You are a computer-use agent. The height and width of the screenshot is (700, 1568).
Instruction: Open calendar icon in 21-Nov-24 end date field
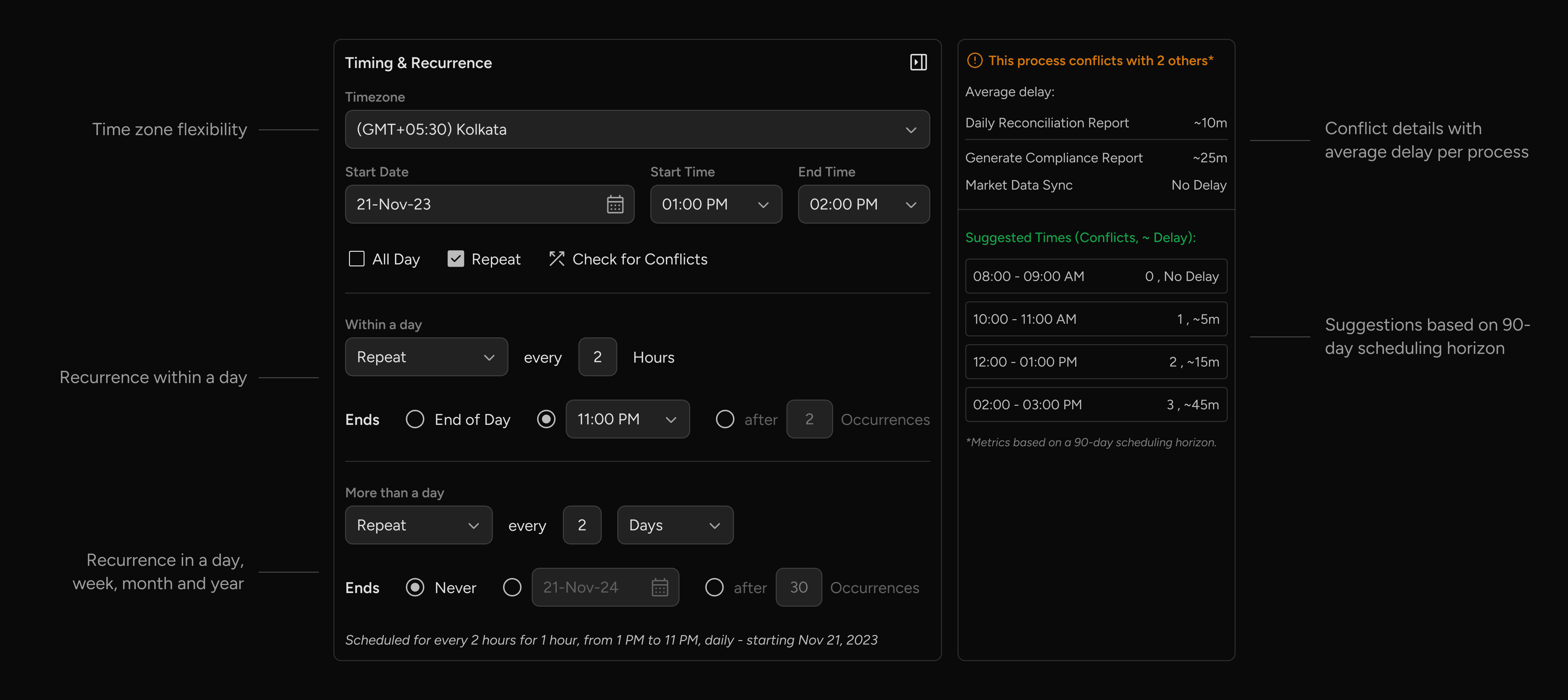[660, 588]
